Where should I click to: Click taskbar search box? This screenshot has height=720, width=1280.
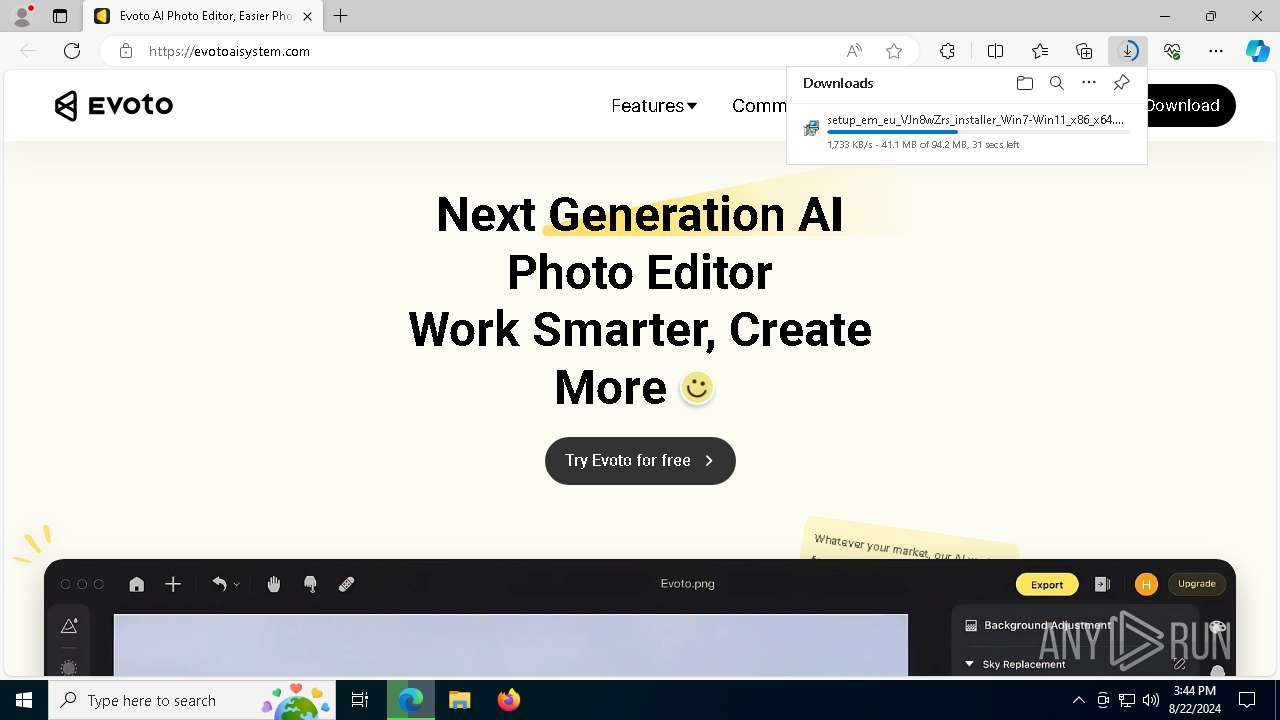pyautogui.click(x=191, y=700)
